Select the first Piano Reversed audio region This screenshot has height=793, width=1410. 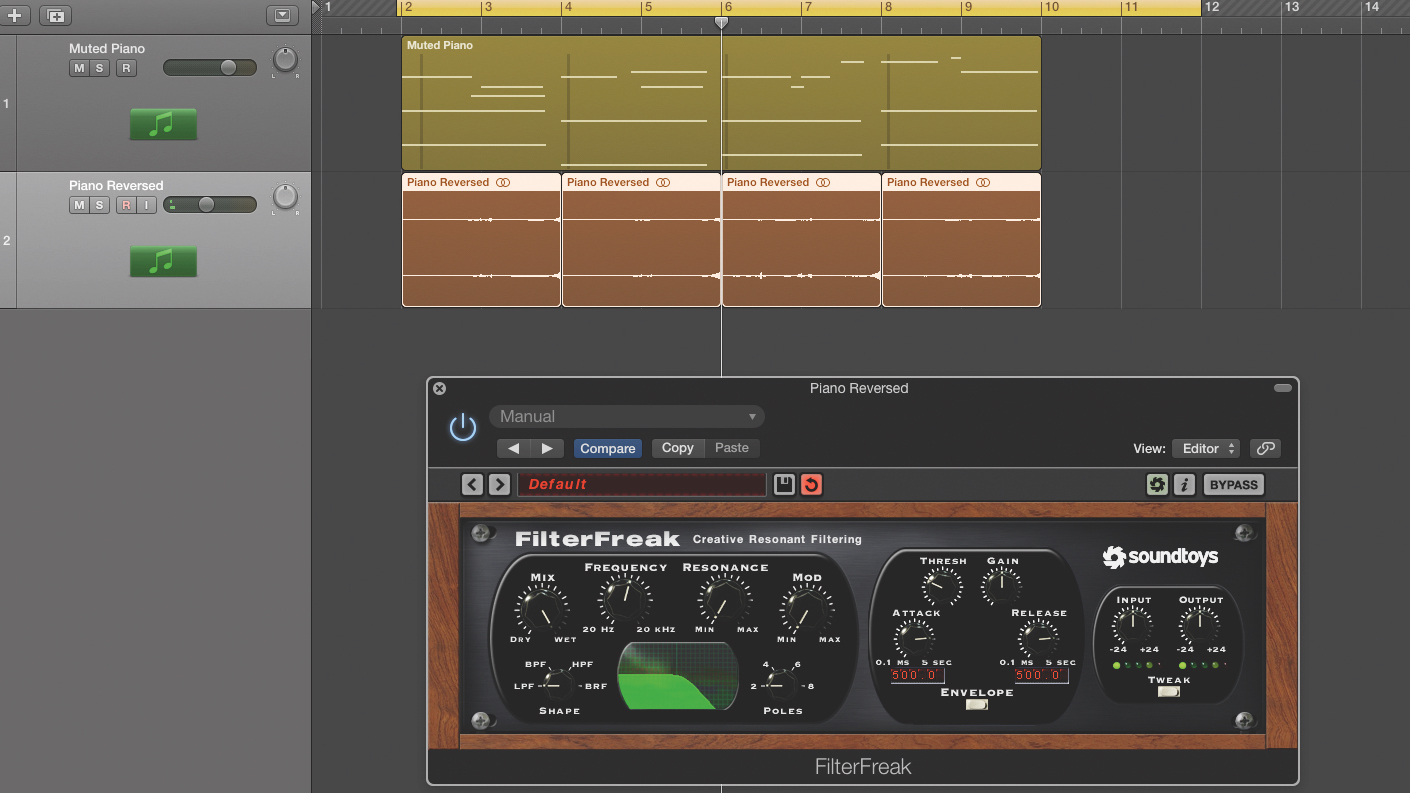pyautogui.click(x=481, y=240)
